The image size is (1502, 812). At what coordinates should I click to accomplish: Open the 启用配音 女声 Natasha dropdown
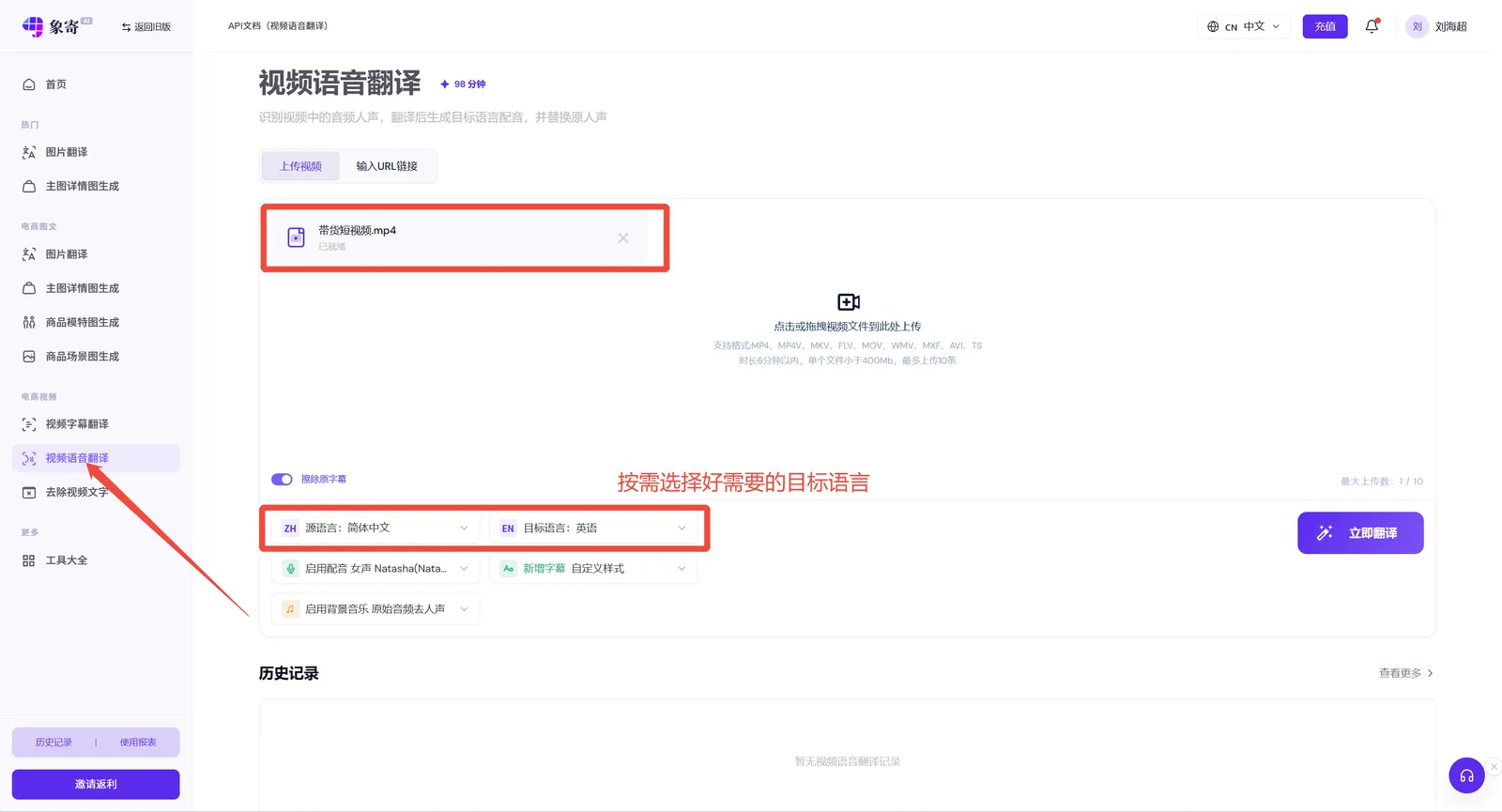pyautogui.click(x=375, y=569)
